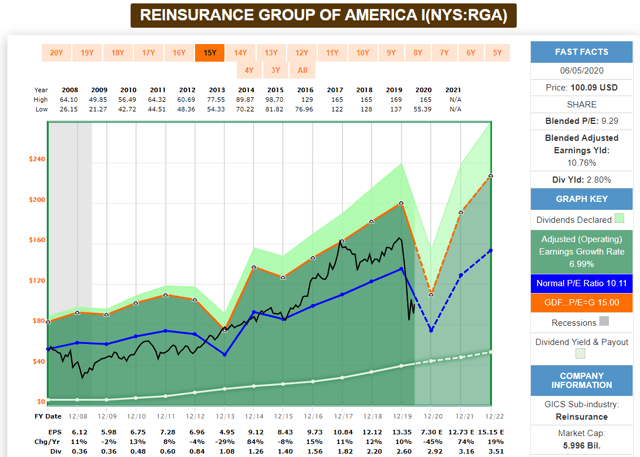Screen dimensions: 640x457
Task: Toggle the Recessions gray swatch
Action: [604, 321]
